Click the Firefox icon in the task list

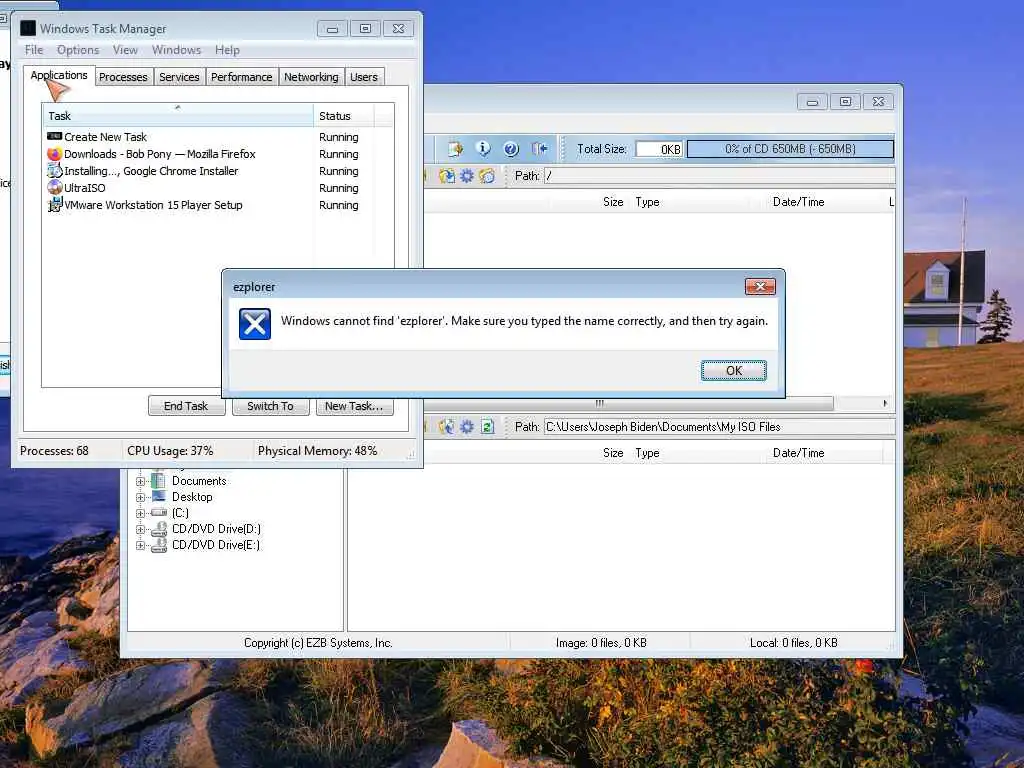54,154
